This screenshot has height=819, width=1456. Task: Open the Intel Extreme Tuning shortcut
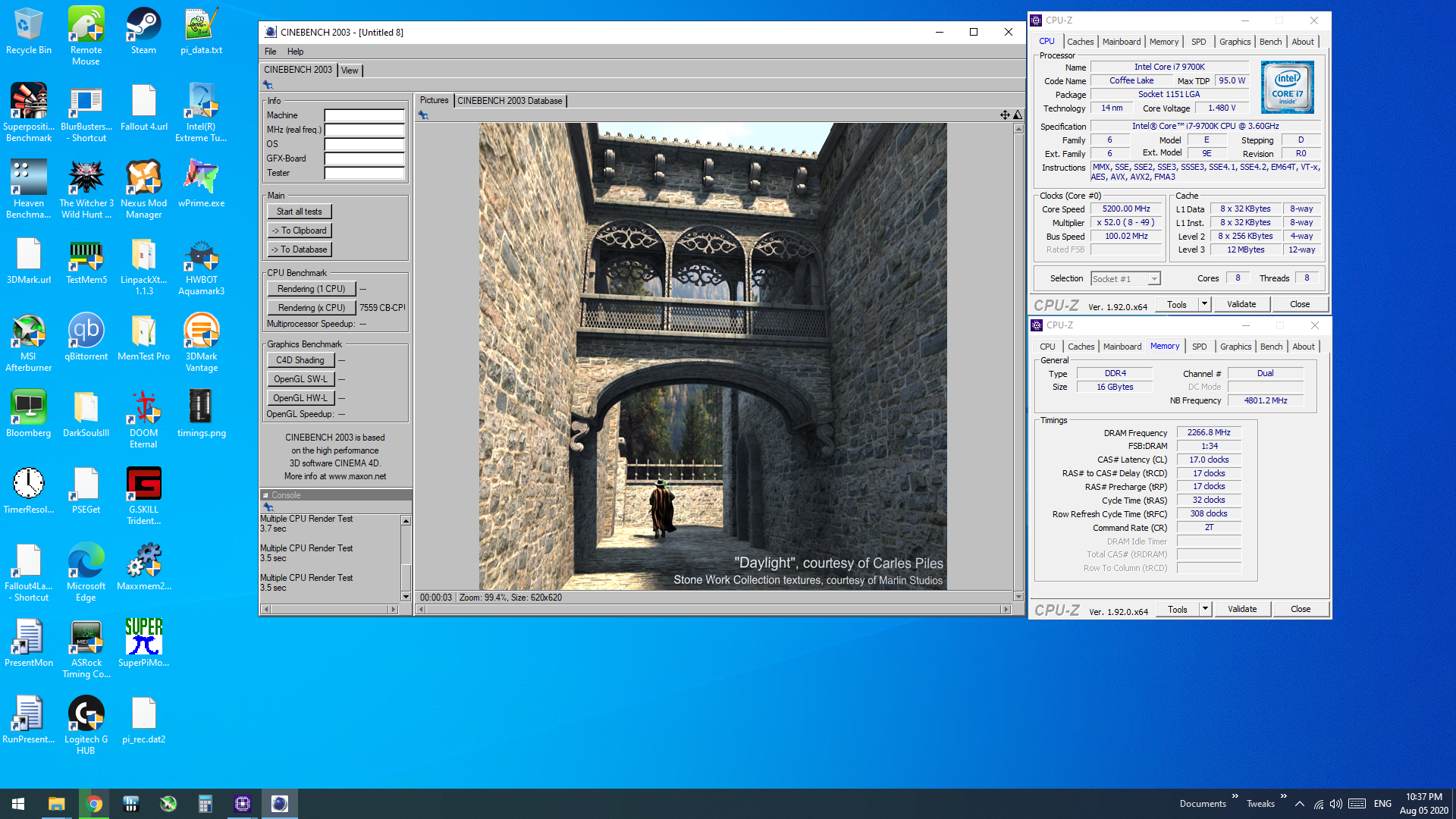coord(201,113)
